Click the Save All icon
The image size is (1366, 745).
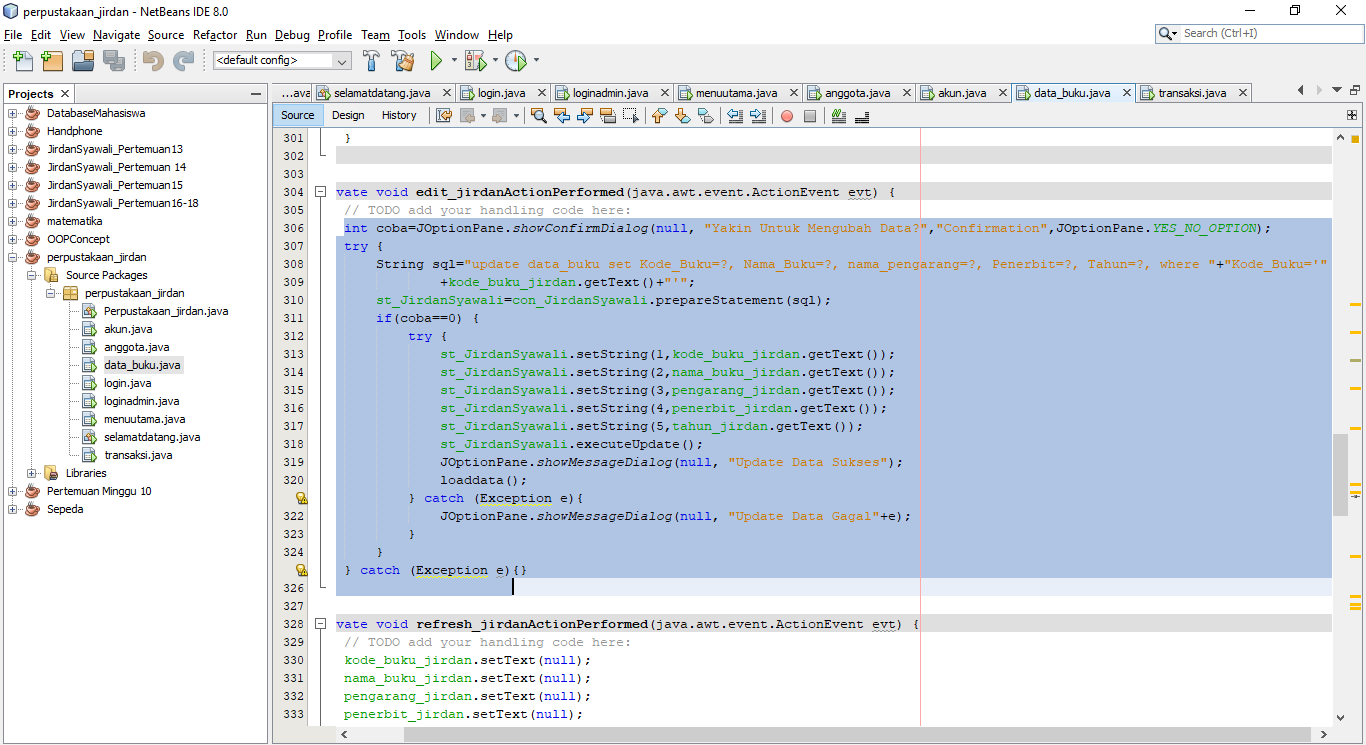click(x=112, y=60)
